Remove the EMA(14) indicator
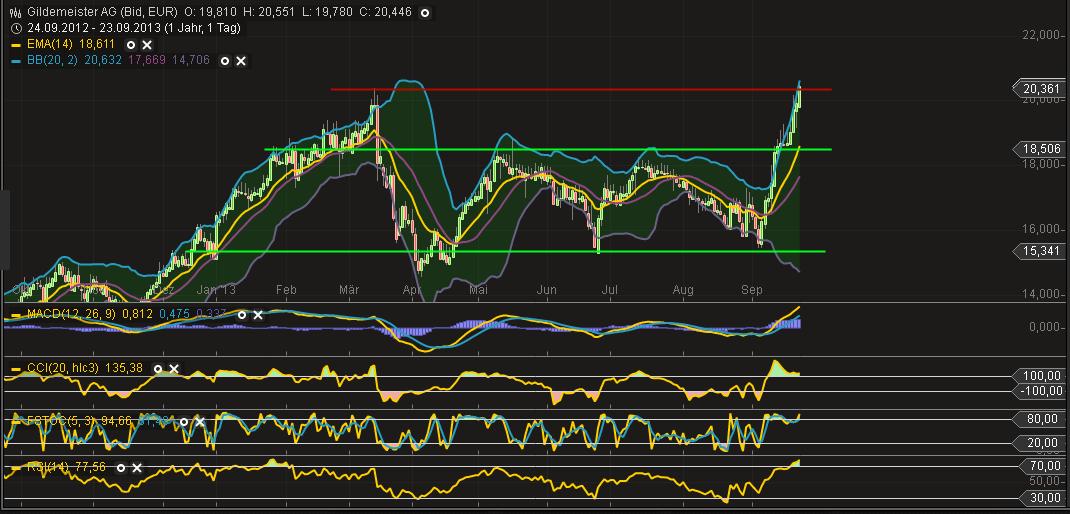 [x=147, y=45]
